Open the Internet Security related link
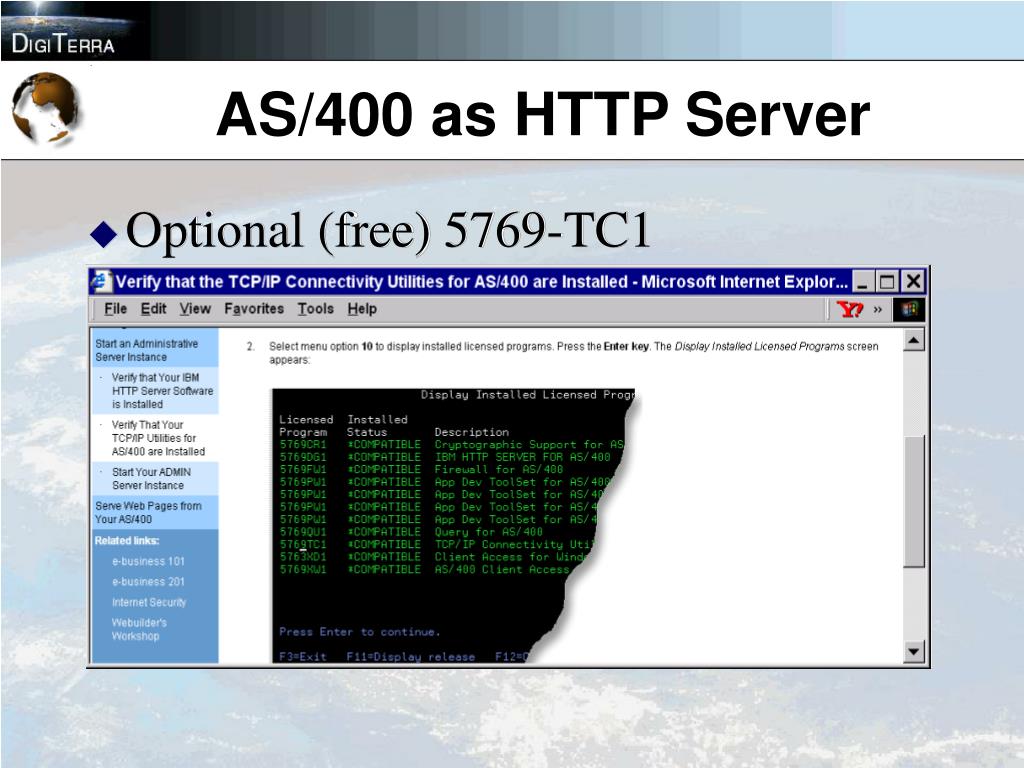The width and height of the screenshot is (1024, 768). 149,602
